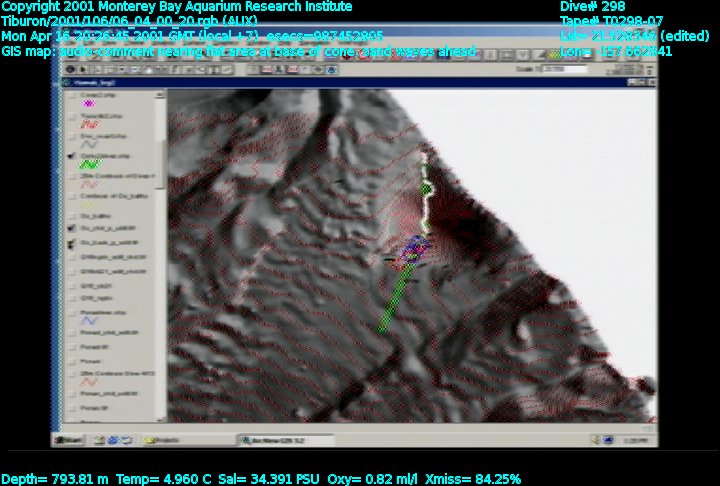Click the blue point cluster on the map
The height and width of the screenshot is (486, 720).
(412, 251)
